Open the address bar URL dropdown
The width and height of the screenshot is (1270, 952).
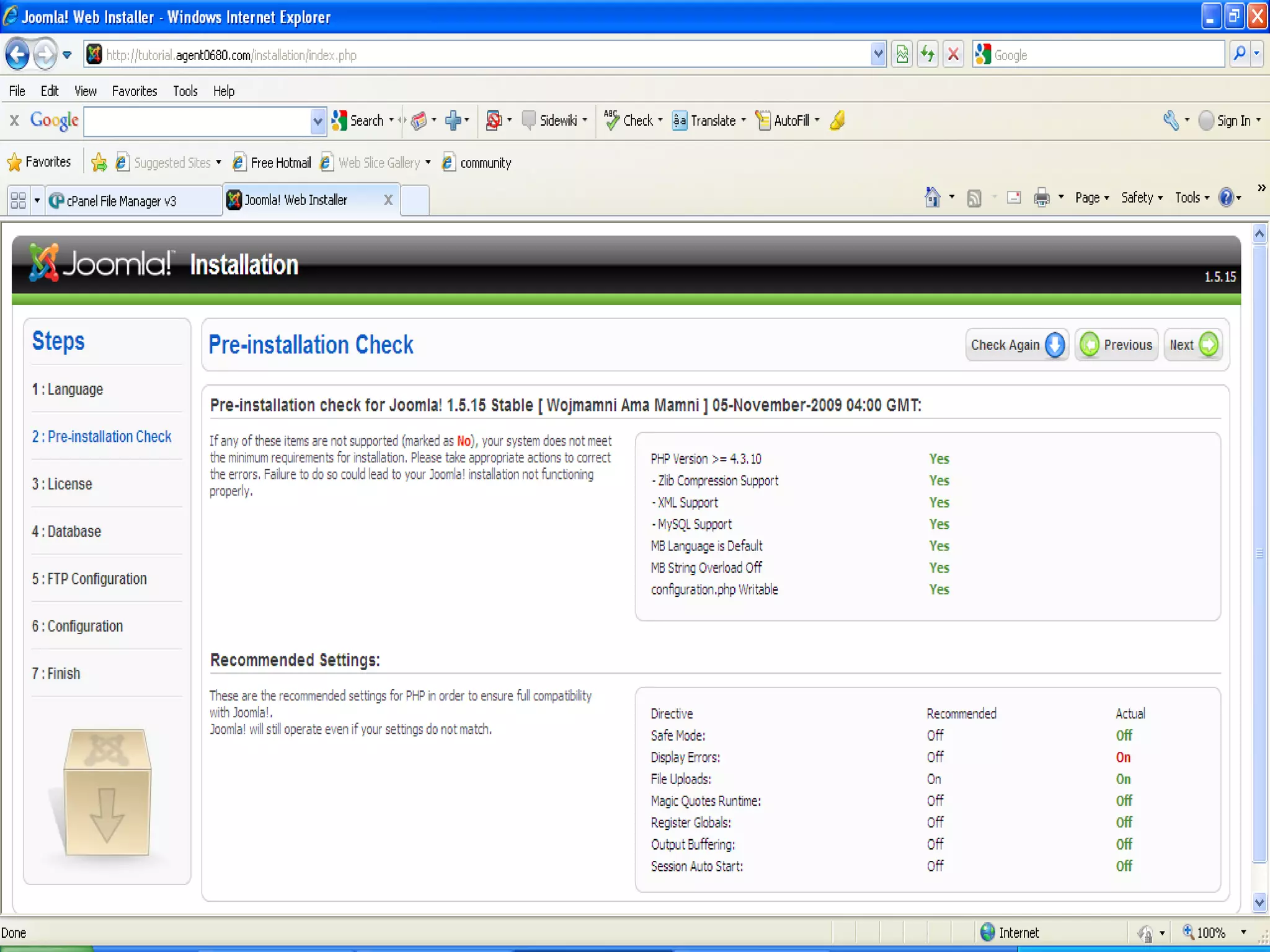pyautogui.click(x=878, y=55)
